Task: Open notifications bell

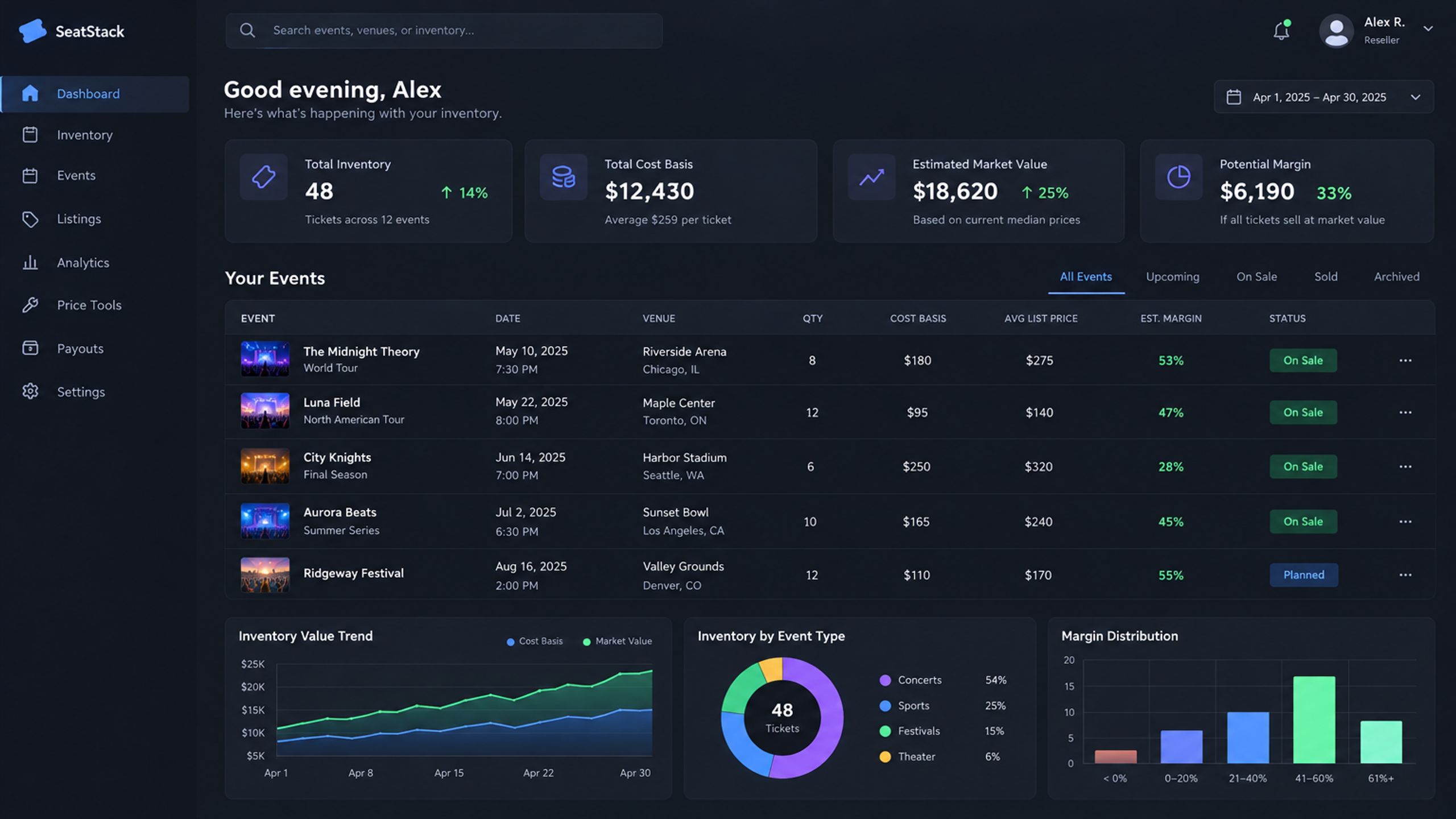Action: (1281, 30)
